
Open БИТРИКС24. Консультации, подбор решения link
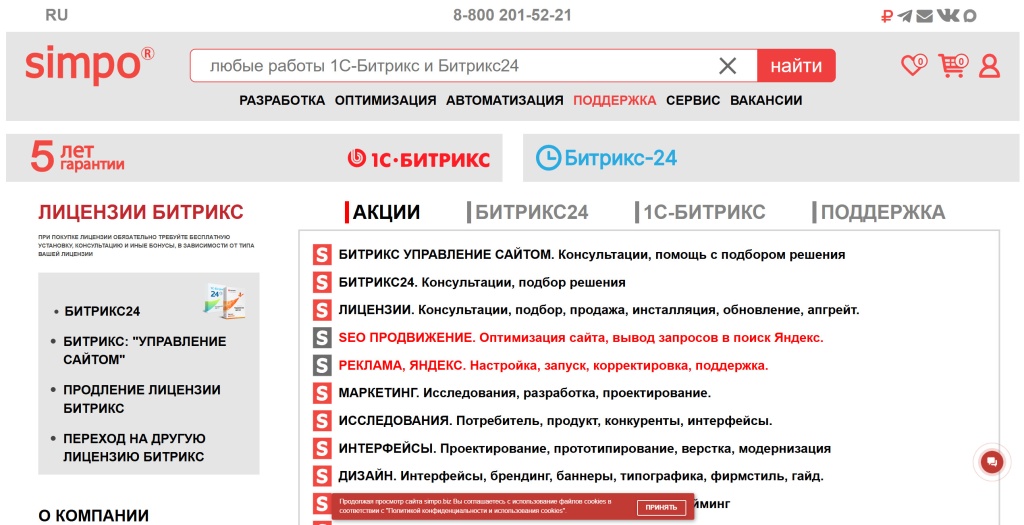coord(482,283)
